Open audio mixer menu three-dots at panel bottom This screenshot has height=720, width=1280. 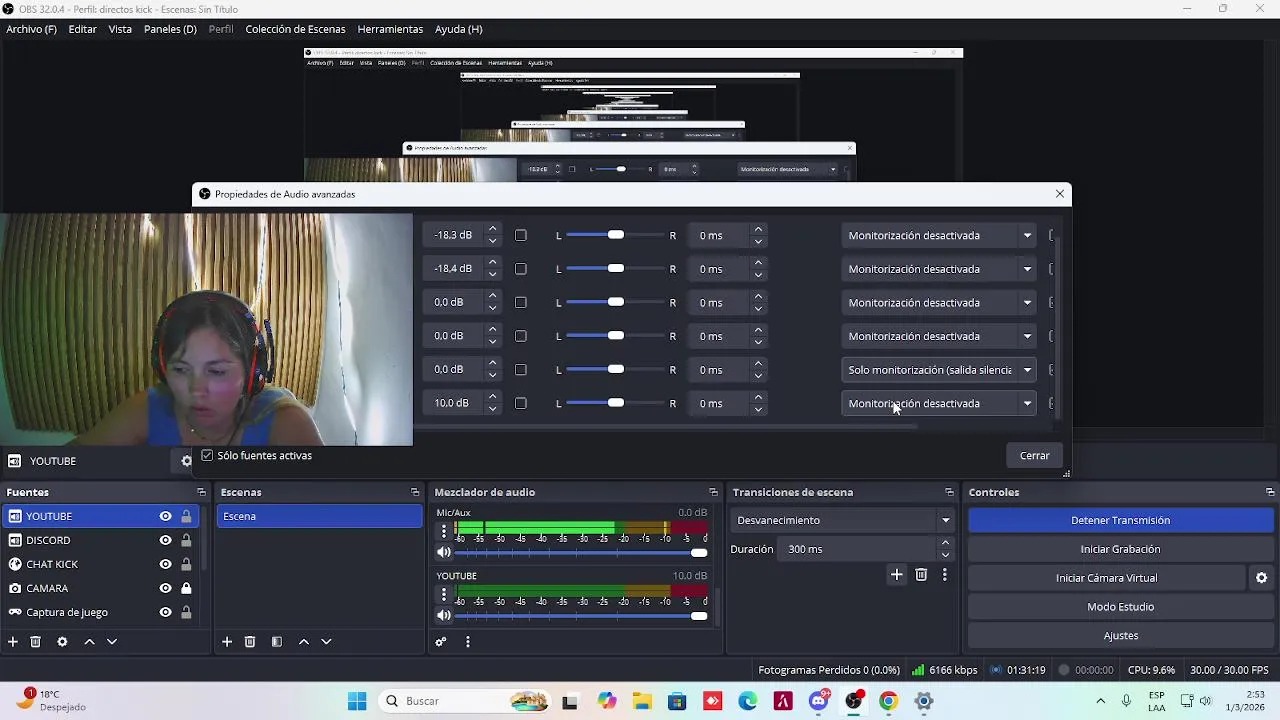(x=467, y=642)
